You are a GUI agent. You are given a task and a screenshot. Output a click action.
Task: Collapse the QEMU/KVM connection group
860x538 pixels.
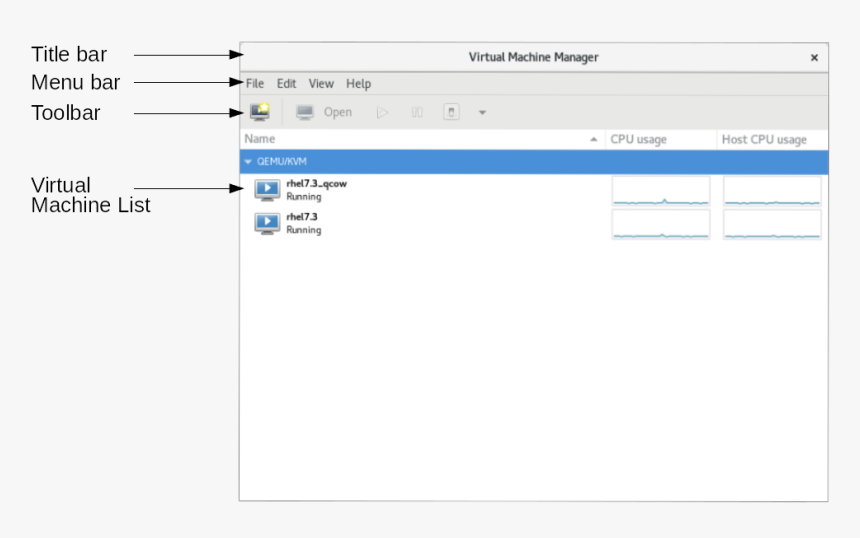248,161
